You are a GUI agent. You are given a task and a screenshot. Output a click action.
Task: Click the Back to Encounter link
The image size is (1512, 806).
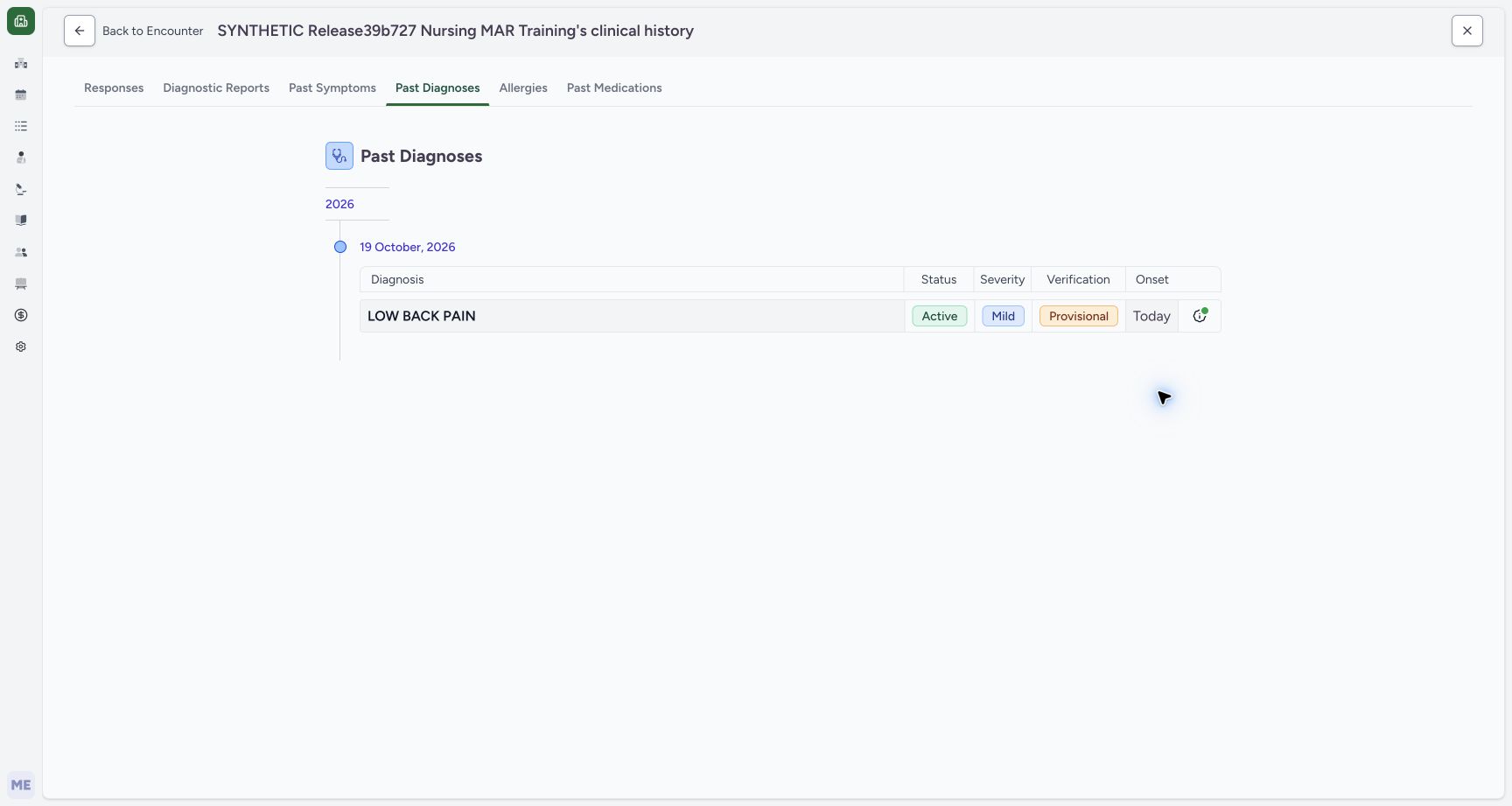[153, 31]
